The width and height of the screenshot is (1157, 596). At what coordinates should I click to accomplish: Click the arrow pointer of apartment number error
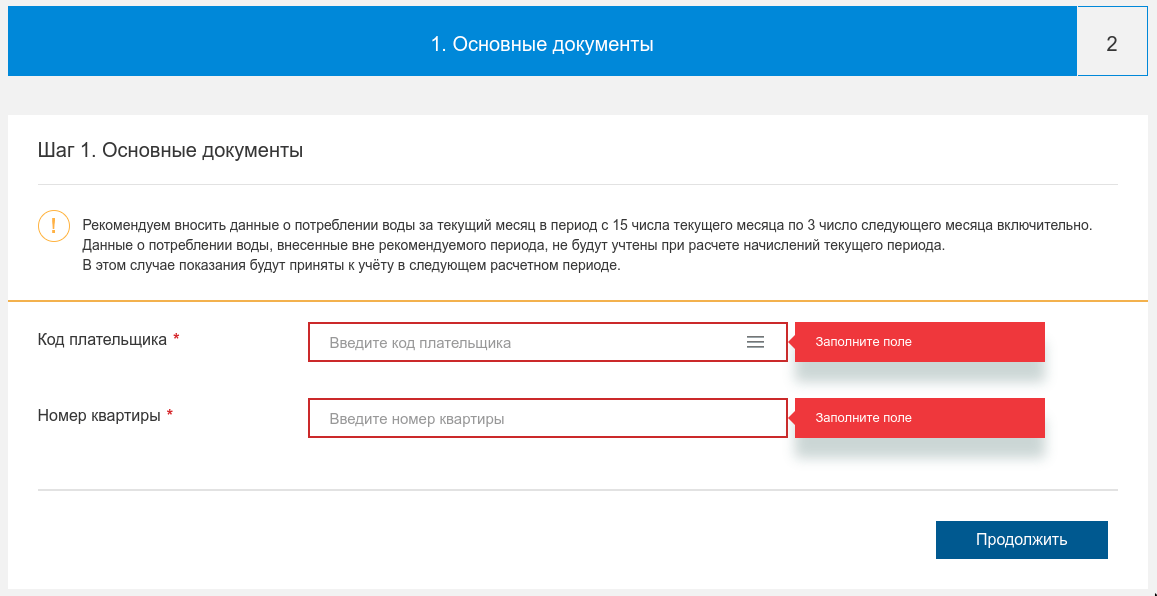[791, 418]
